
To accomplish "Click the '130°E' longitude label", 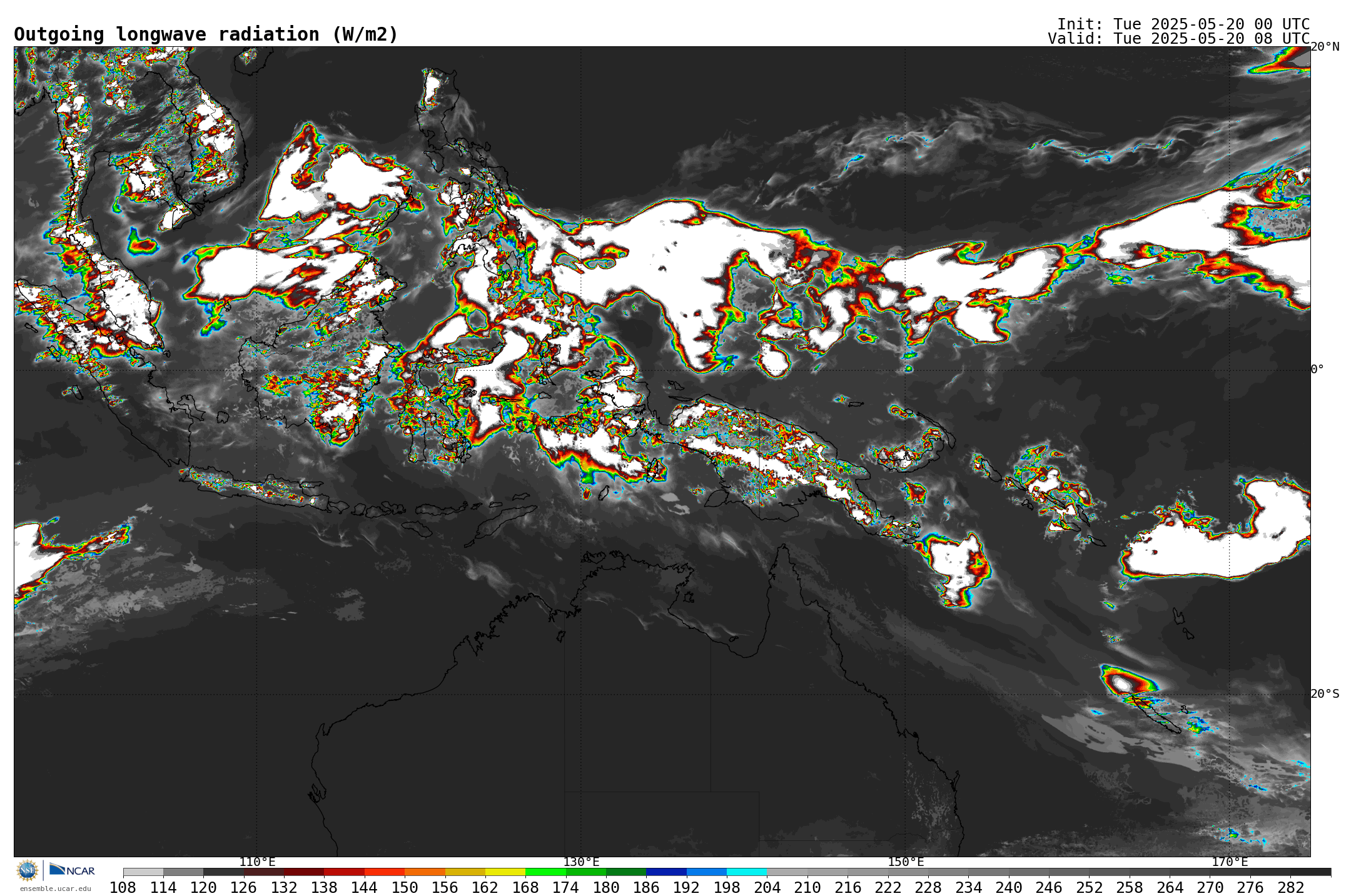I will pyautogui.click(x=581, y=862).
